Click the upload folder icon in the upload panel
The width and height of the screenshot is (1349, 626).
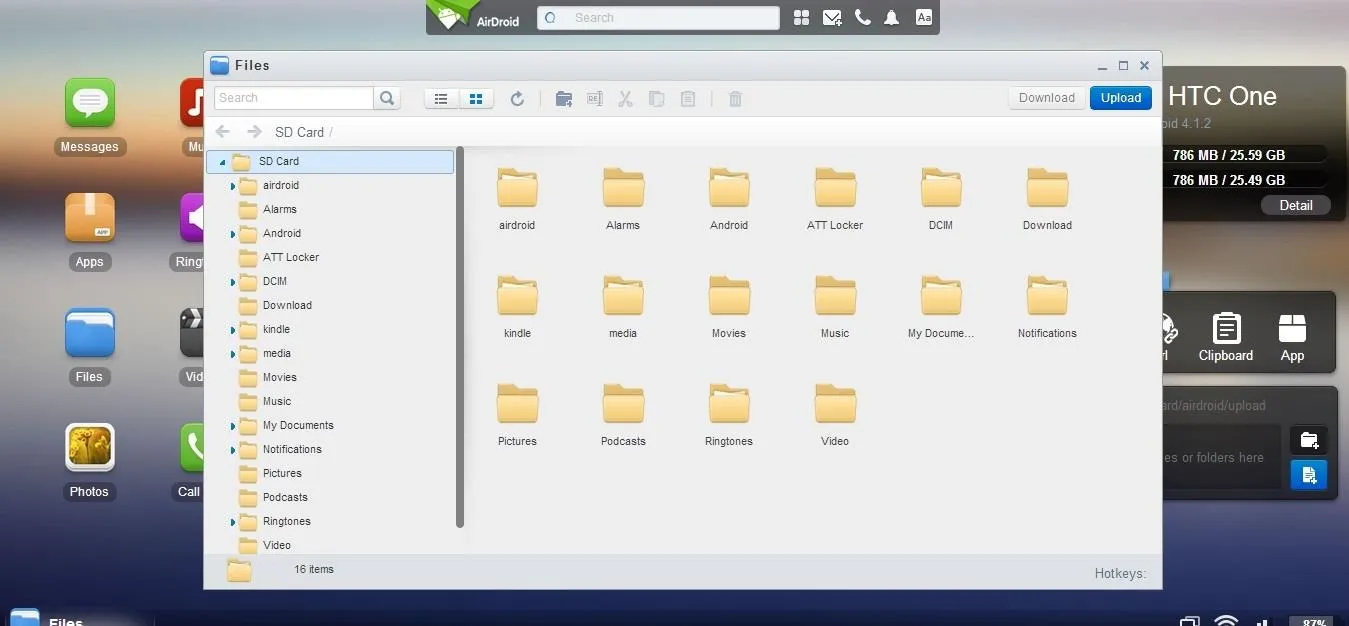pos(1309,440)
